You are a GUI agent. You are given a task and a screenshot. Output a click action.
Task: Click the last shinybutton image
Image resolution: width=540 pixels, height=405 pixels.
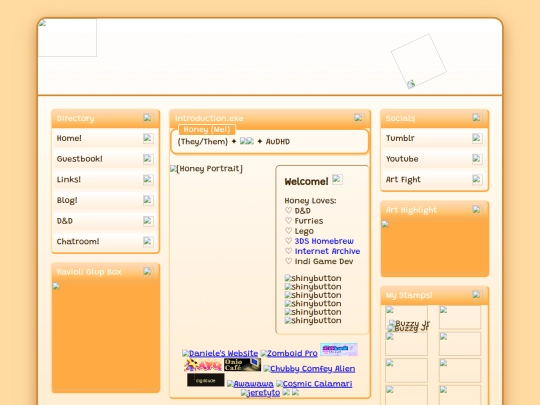(313, 321)
